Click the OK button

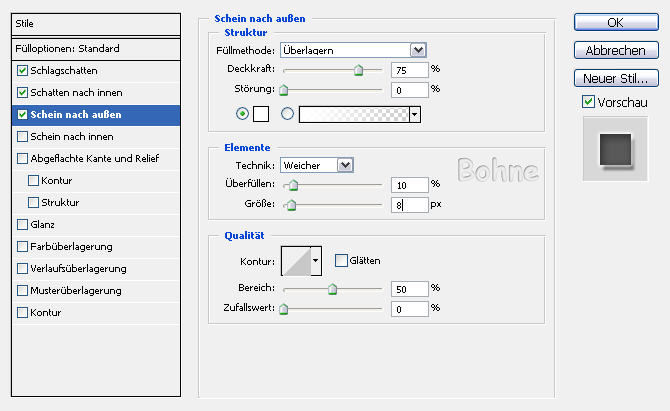[615, 22]
